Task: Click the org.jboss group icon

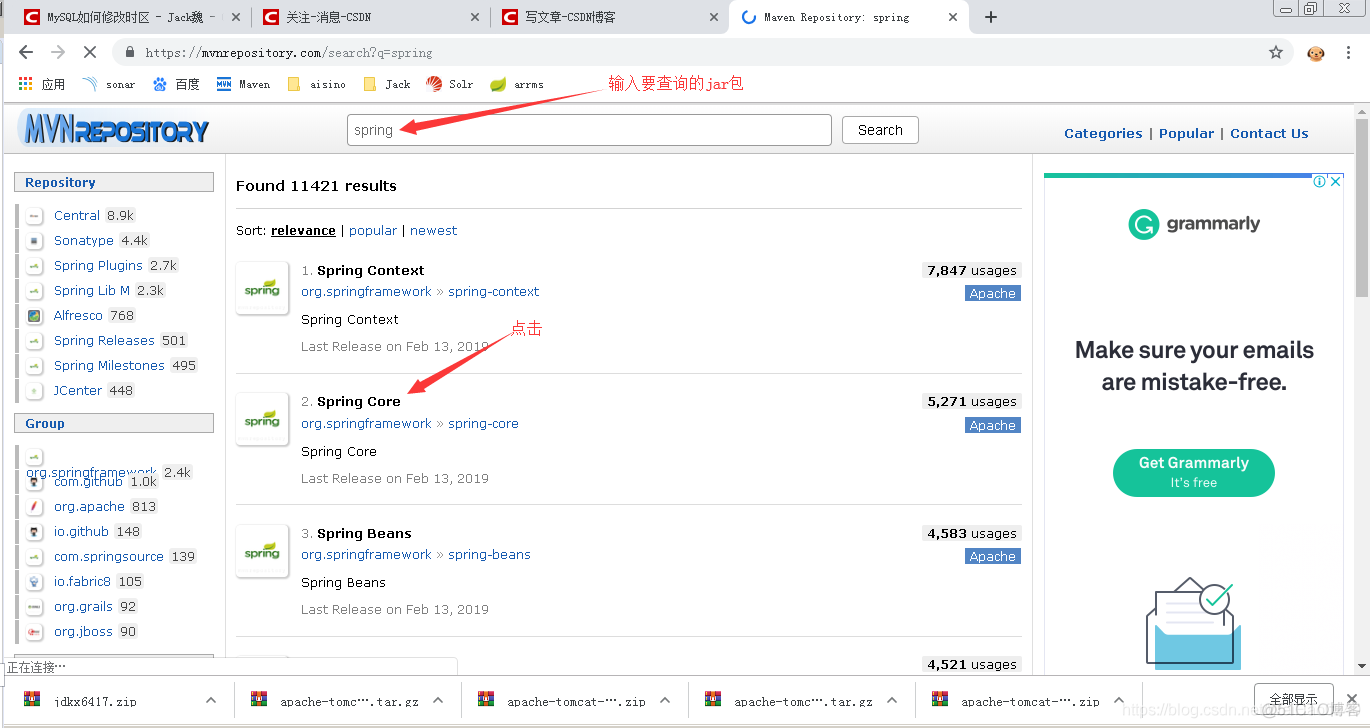Action: (35, 632)
